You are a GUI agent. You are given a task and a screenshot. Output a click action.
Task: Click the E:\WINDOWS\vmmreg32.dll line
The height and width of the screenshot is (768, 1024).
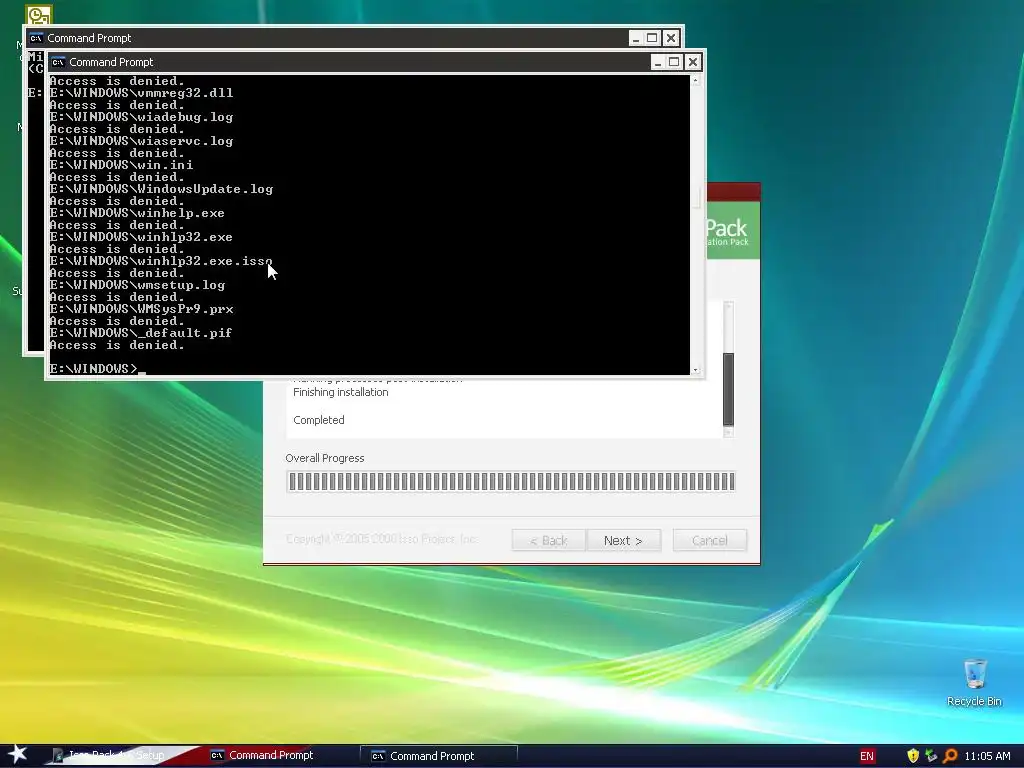tap(142, 93)
